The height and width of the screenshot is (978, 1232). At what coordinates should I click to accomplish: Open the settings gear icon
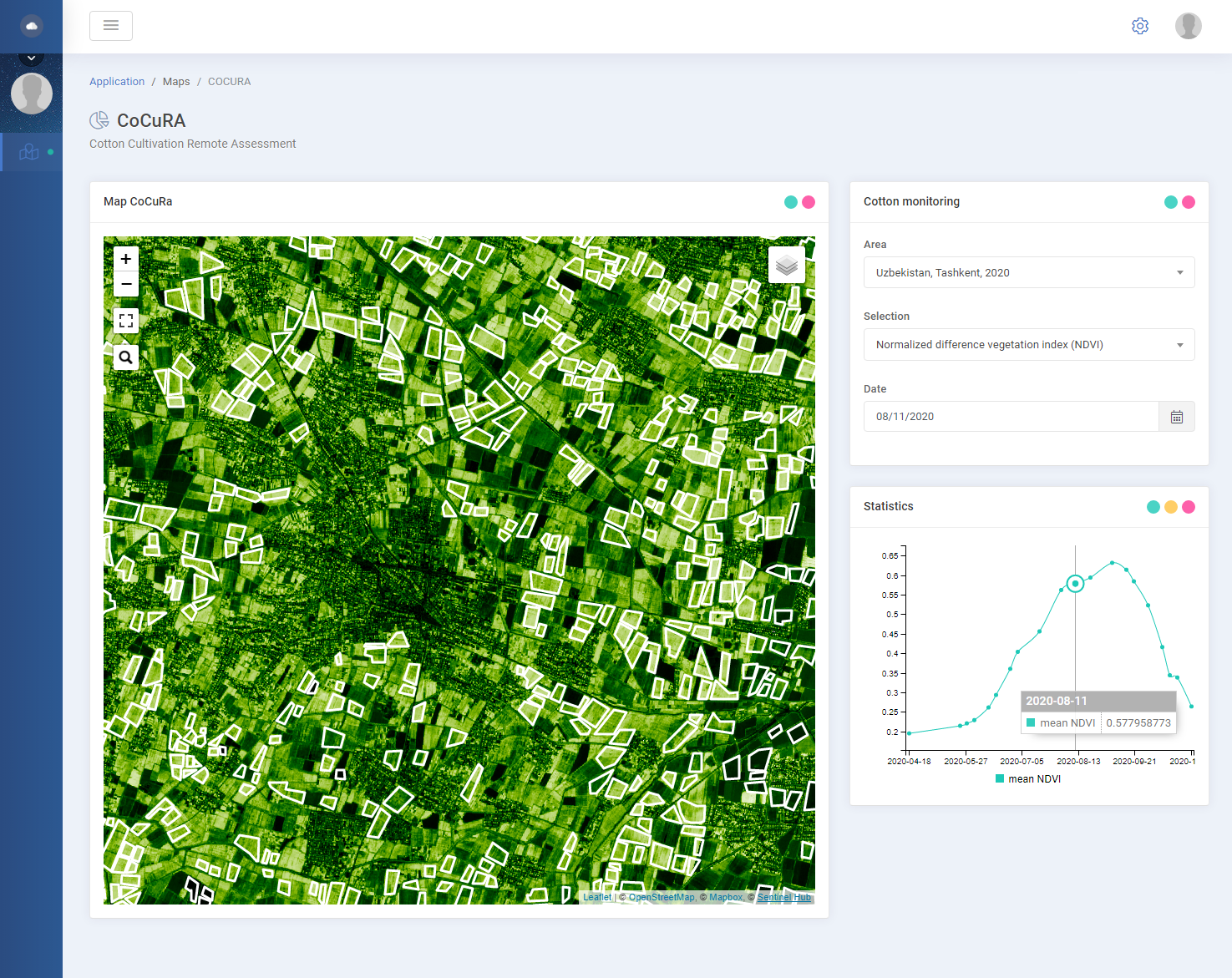tap(1139, 26)
